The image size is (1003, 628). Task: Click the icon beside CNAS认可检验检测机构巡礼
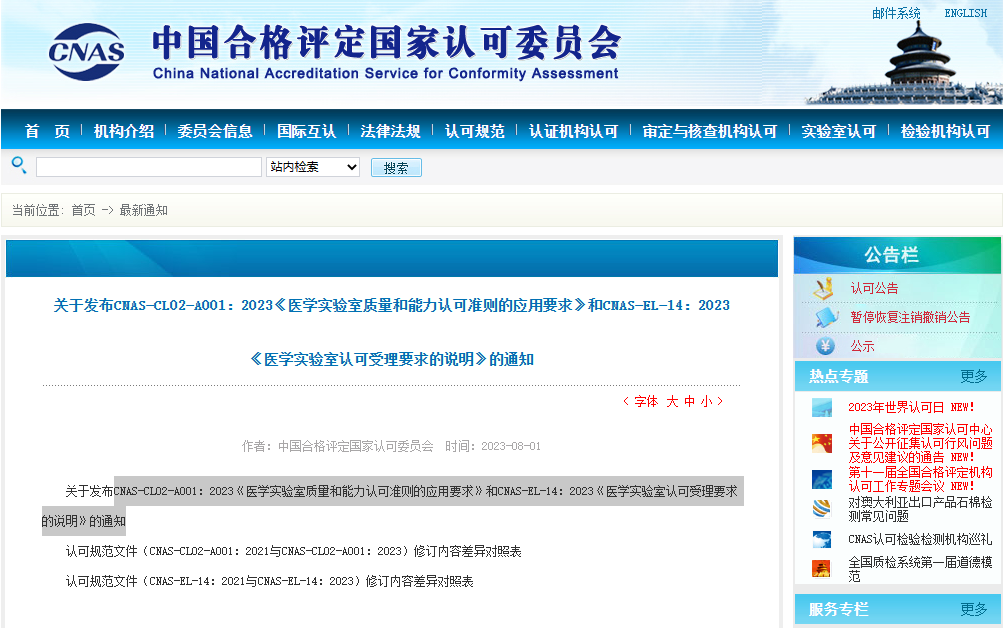[822, 539]
